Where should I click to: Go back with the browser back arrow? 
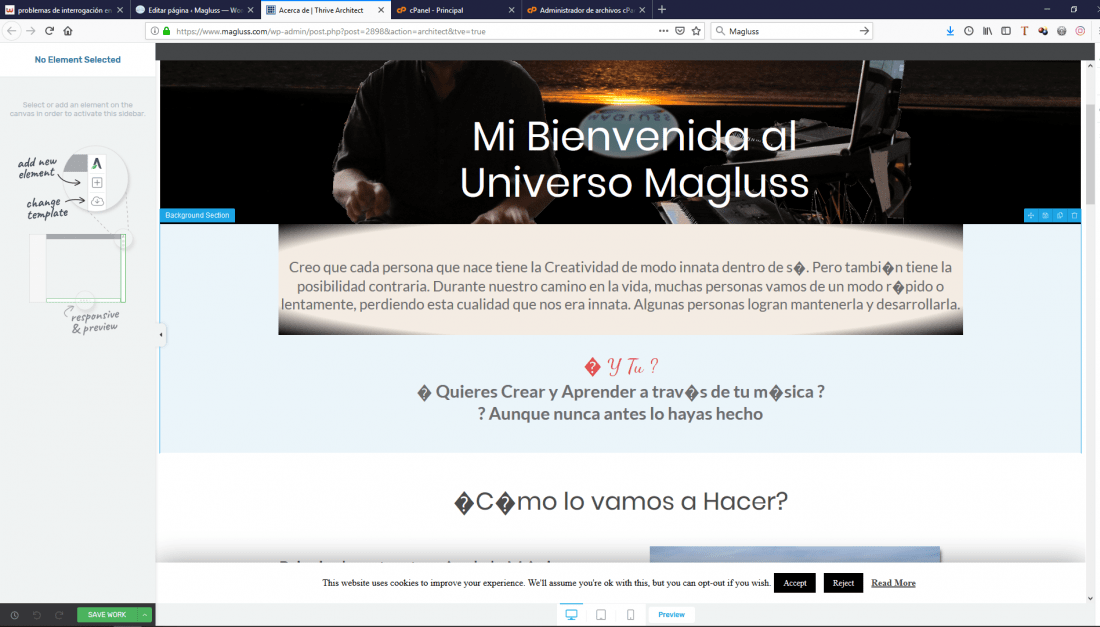point(11,31)
